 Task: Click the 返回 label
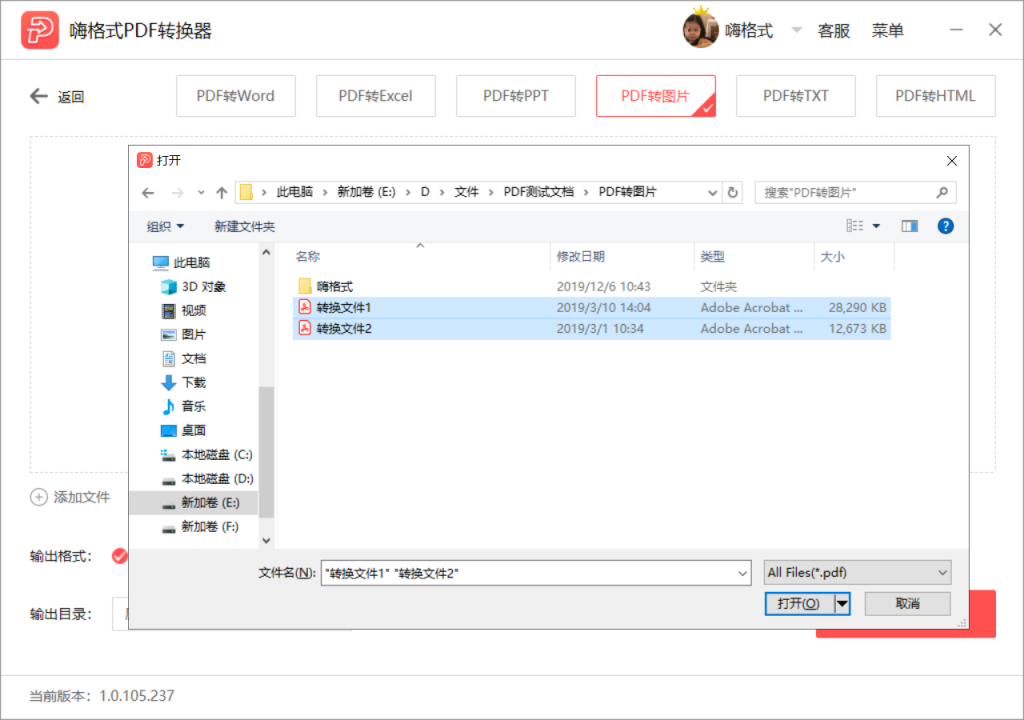(71, 97)
